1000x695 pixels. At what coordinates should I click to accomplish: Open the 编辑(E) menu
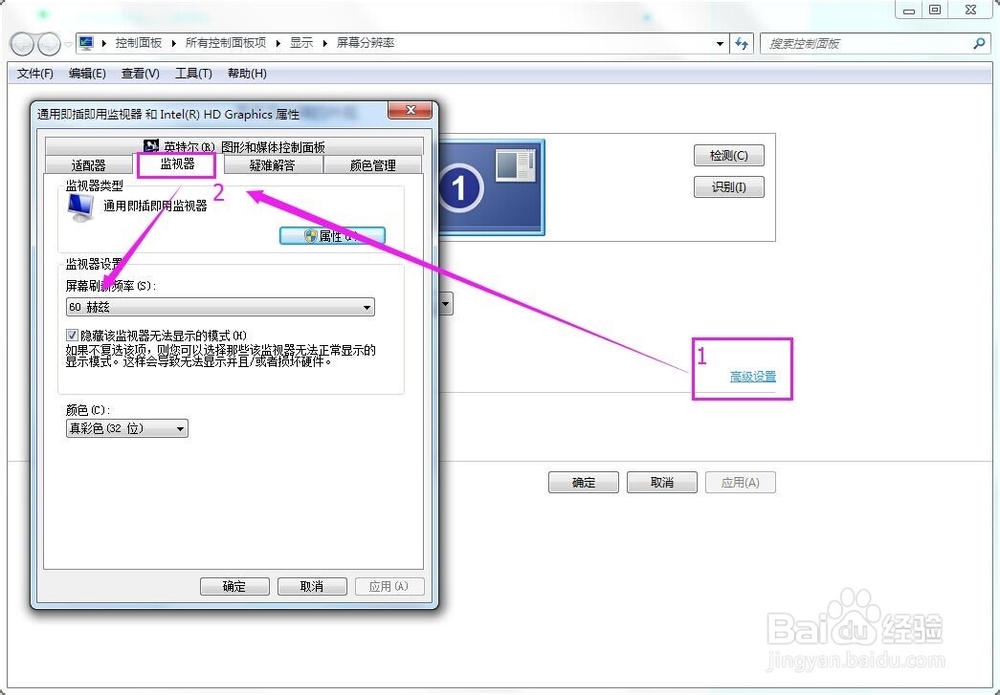[87, 73]
